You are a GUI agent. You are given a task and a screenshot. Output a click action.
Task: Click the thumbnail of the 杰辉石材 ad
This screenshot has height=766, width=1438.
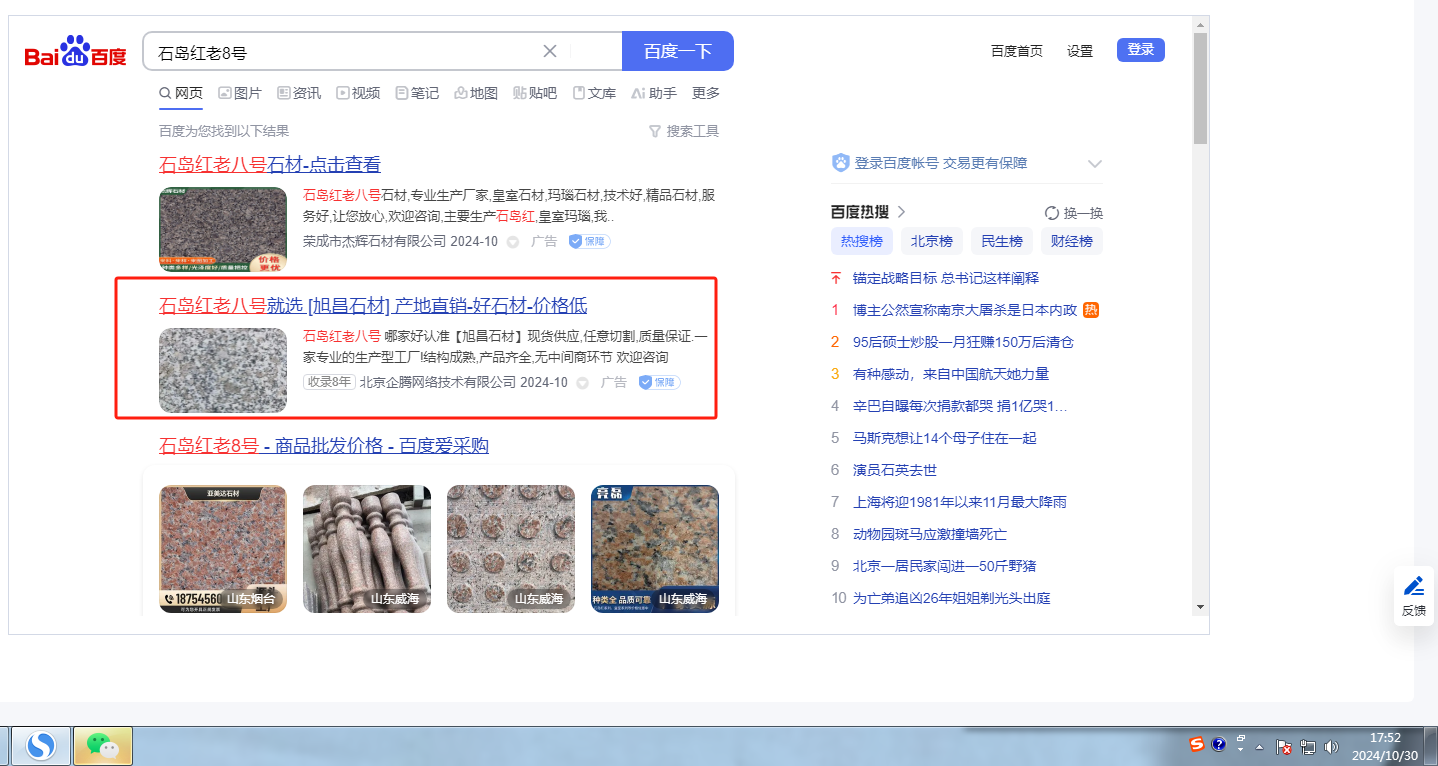pyautogui.click(x=223, y=229)
